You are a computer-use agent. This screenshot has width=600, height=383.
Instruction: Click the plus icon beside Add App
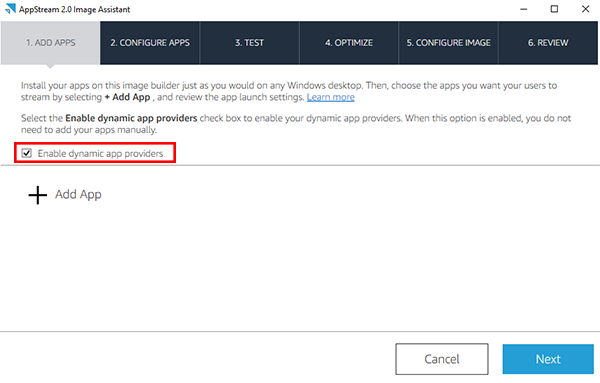pos(38,195)
